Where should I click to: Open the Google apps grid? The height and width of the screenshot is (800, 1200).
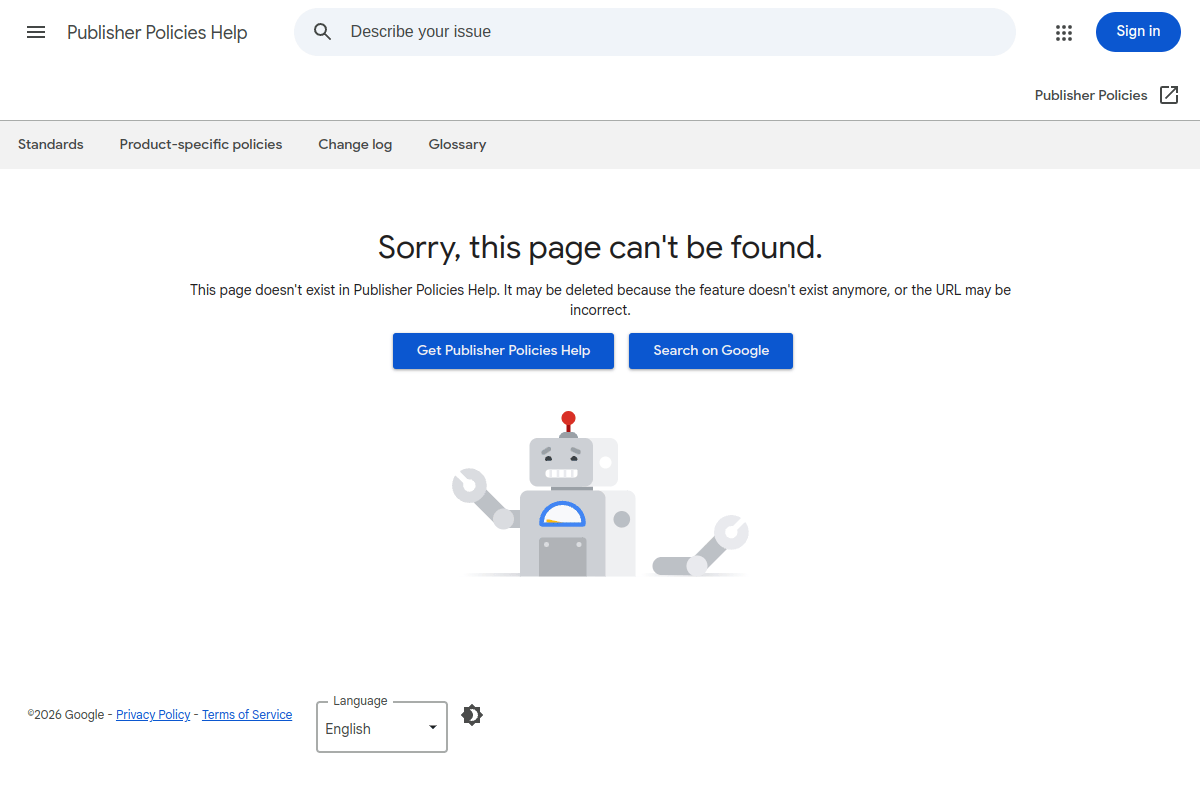click(x=1063, y=32)
